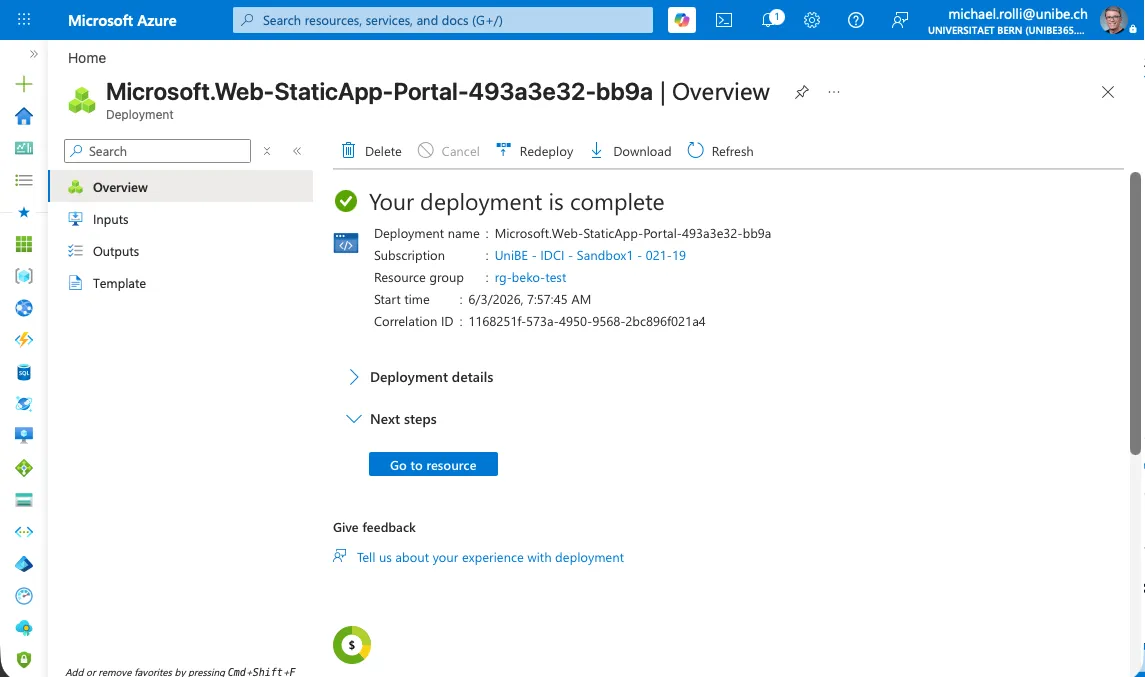Screen dimensions: 1145x677
Task: Click the Microsoft Azure logo text
Action: click(x=122, y=20)
